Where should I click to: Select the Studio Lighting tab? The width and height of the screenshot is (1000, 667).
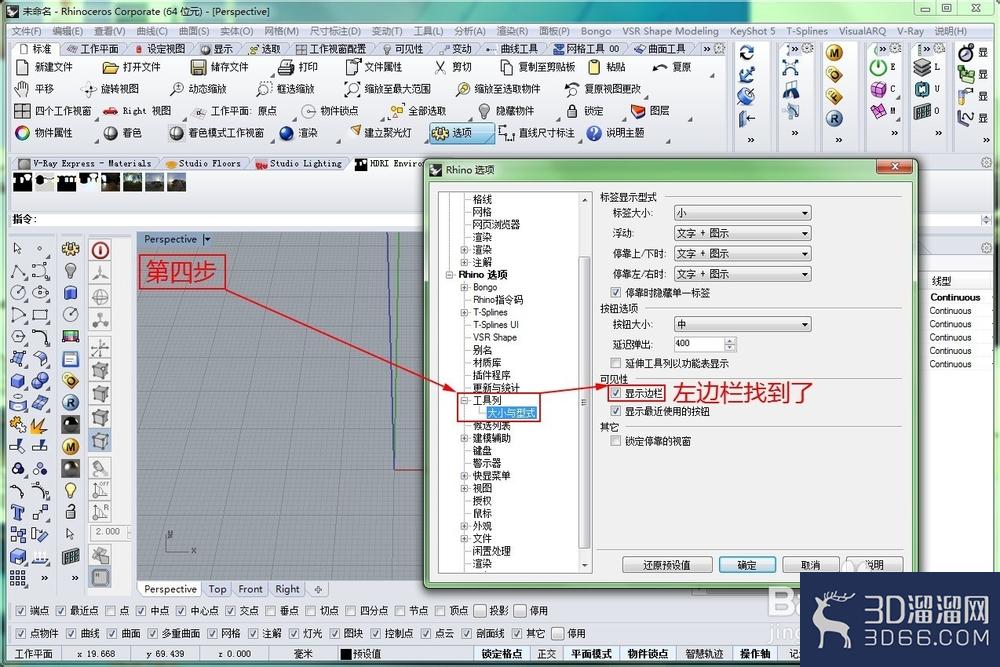pos(299,164)
